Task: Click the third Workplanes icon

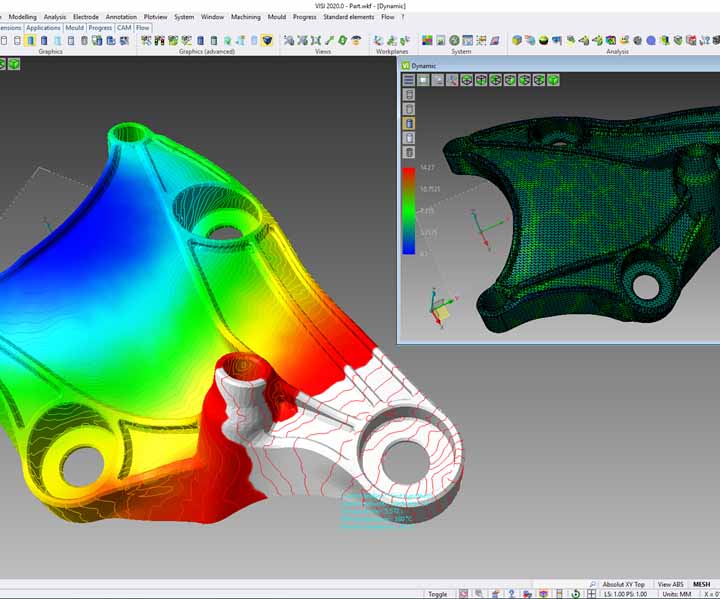Action: (x=405, y=41)
